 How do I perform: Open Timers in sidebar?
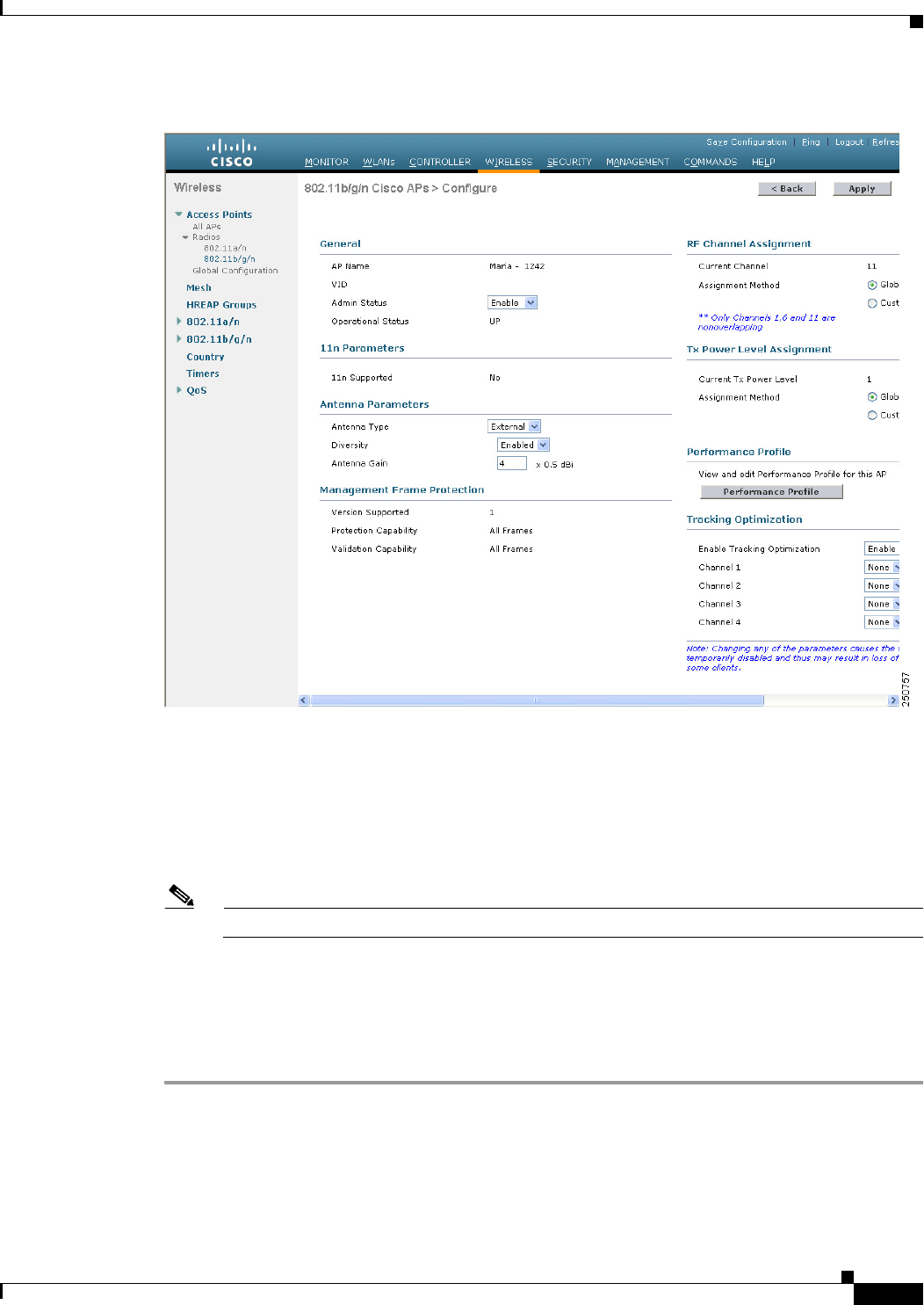point(203,373)
